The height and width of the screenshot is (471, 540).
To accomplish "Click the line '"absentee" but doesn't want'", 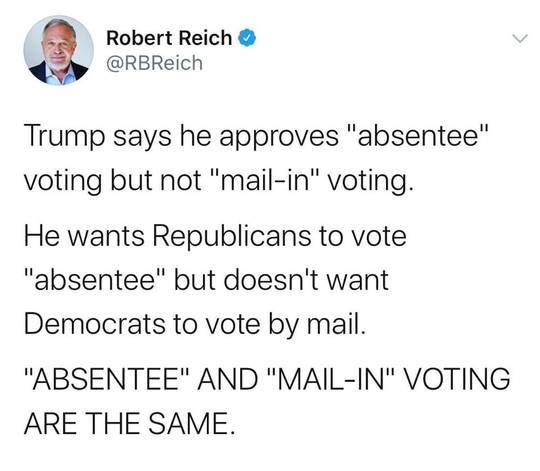I will point(207,280).
